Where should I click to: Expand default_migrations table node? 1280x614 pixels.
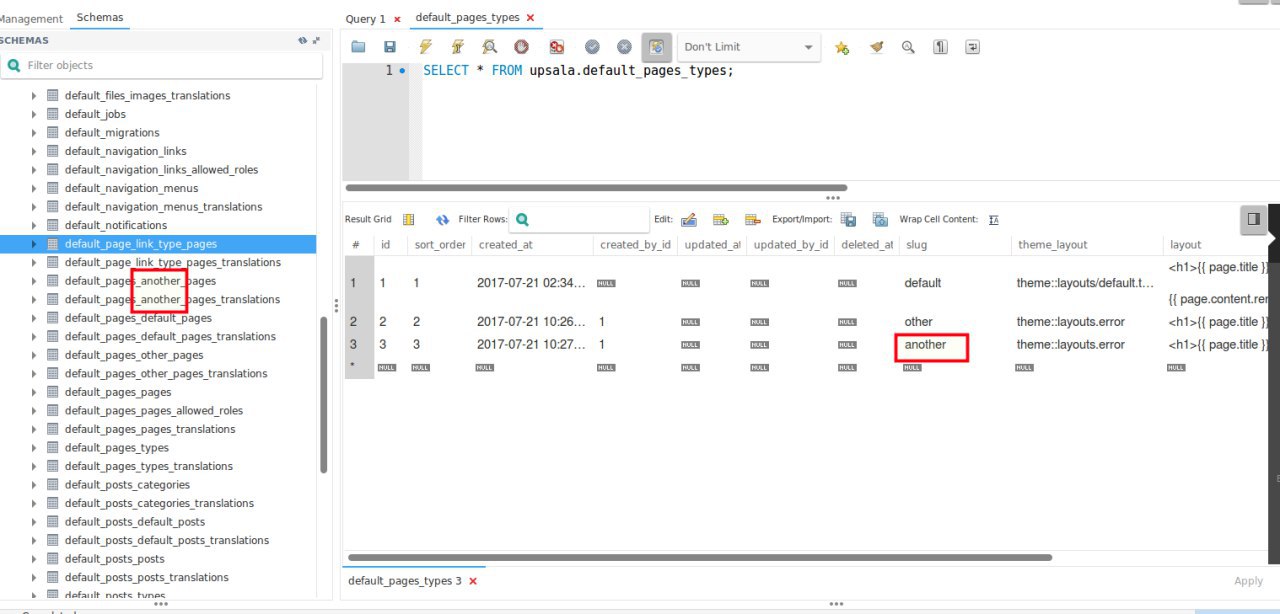pos(33,133)
